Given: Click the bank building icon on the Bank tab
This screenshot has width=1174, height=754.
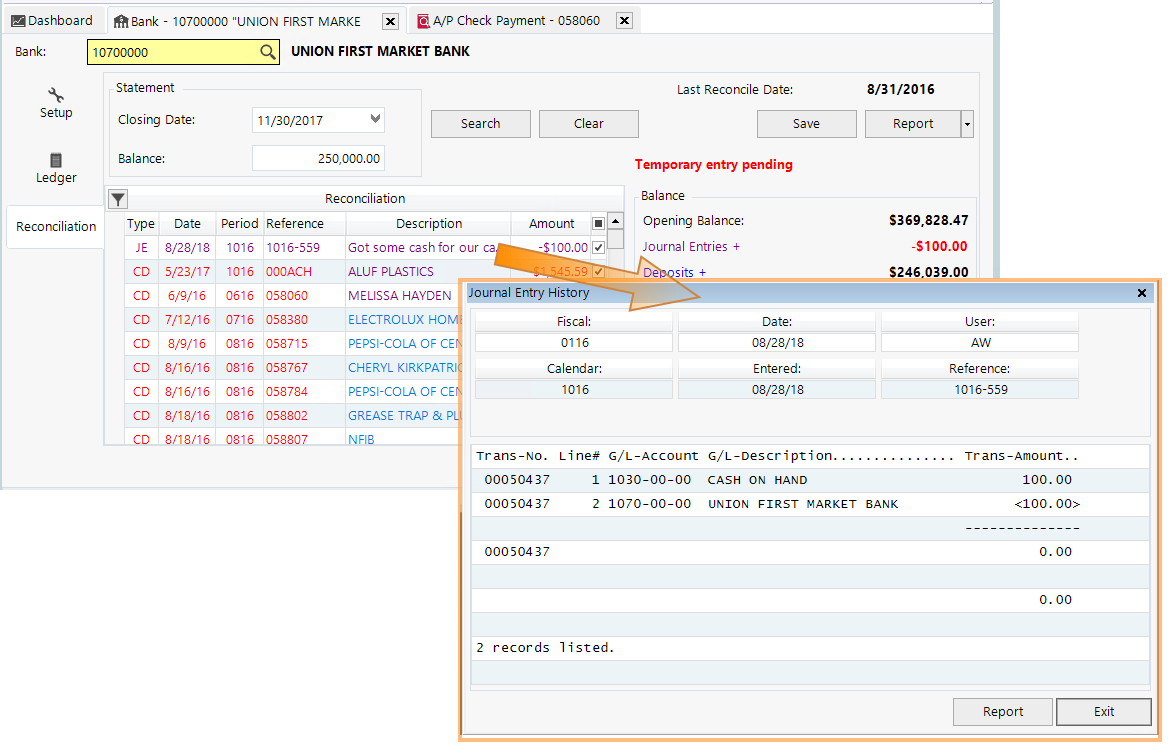Looking at the screenshot, I should [120, 20].
